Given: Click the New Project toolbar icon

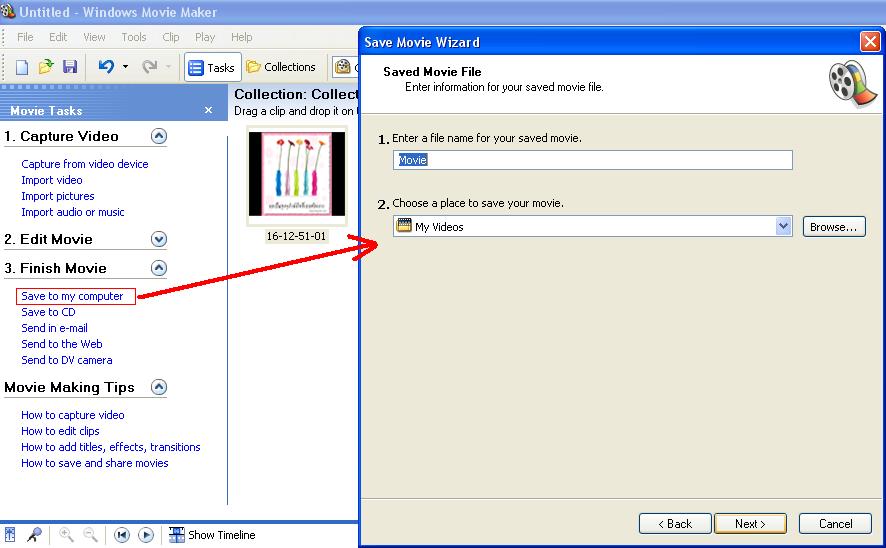Looking at the screenshot, I should (21, 67).
